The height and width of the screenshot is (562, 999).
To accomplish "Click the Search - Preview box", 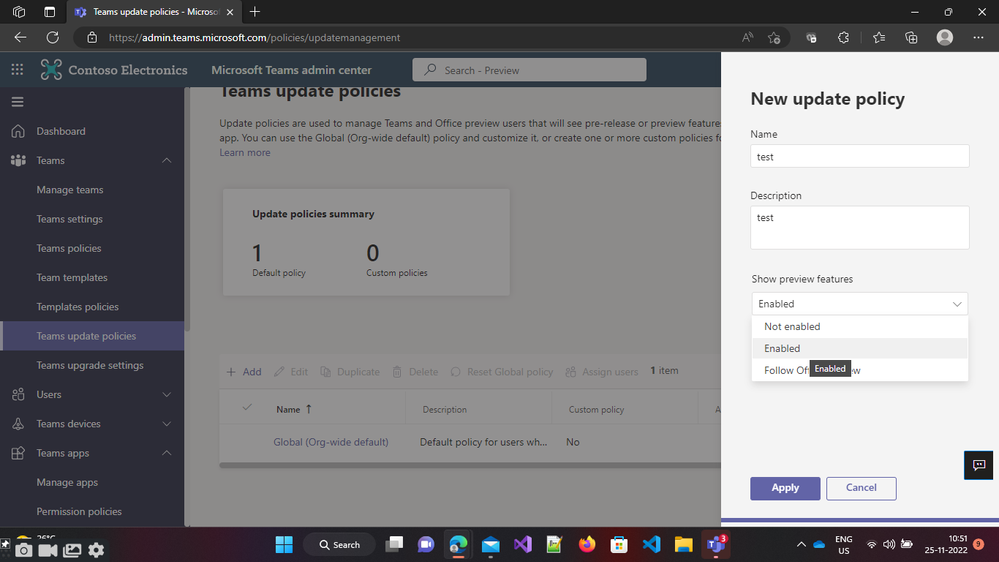I will (529, 70).
